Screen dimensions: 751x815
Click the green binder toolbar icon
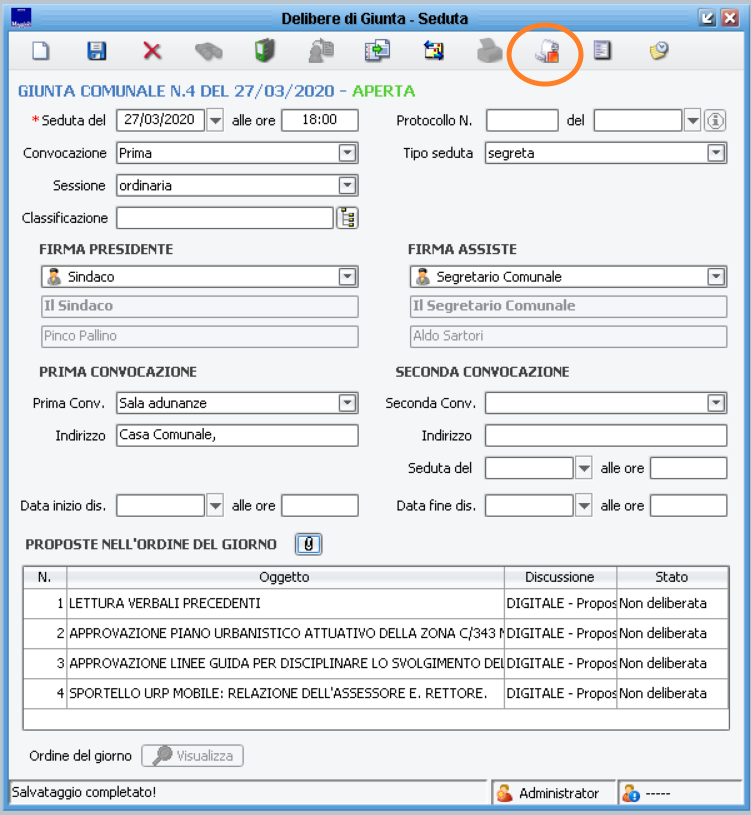[x=264, y=50]
